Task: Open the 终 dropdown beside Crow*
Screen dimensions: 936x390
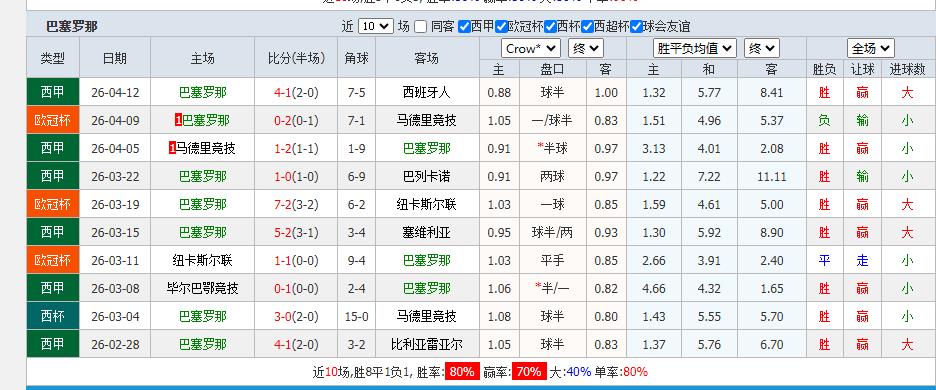Action: (x=586, y=48)
